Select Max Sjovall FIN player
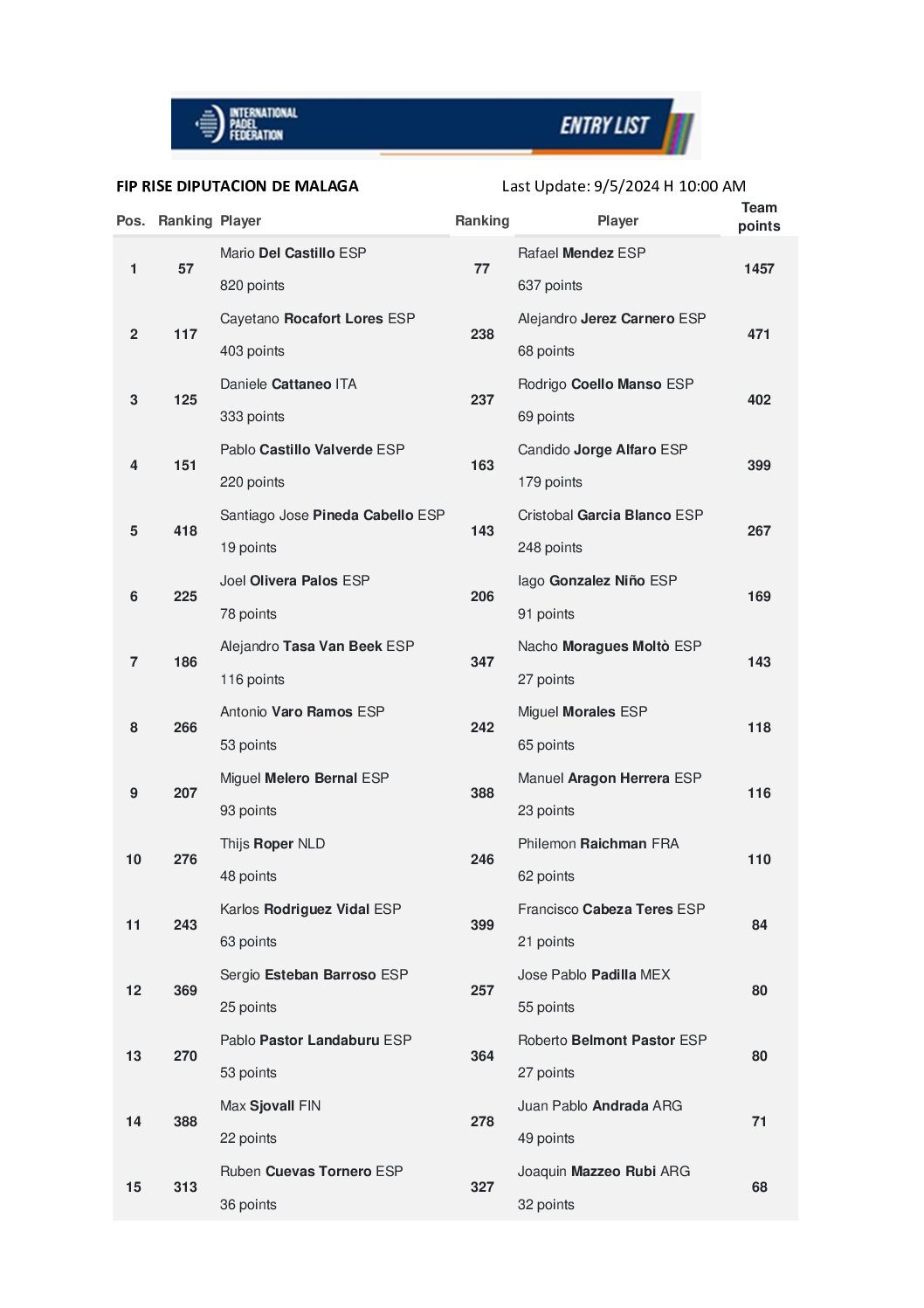 270,1106
